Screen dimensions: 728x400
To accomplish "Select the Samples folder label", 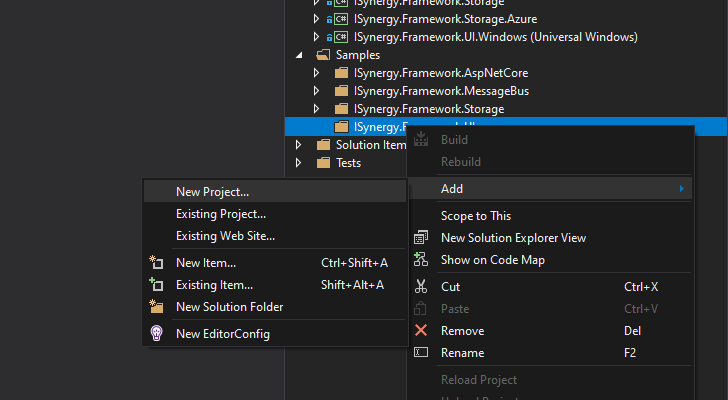I will [x=358, y=55].
